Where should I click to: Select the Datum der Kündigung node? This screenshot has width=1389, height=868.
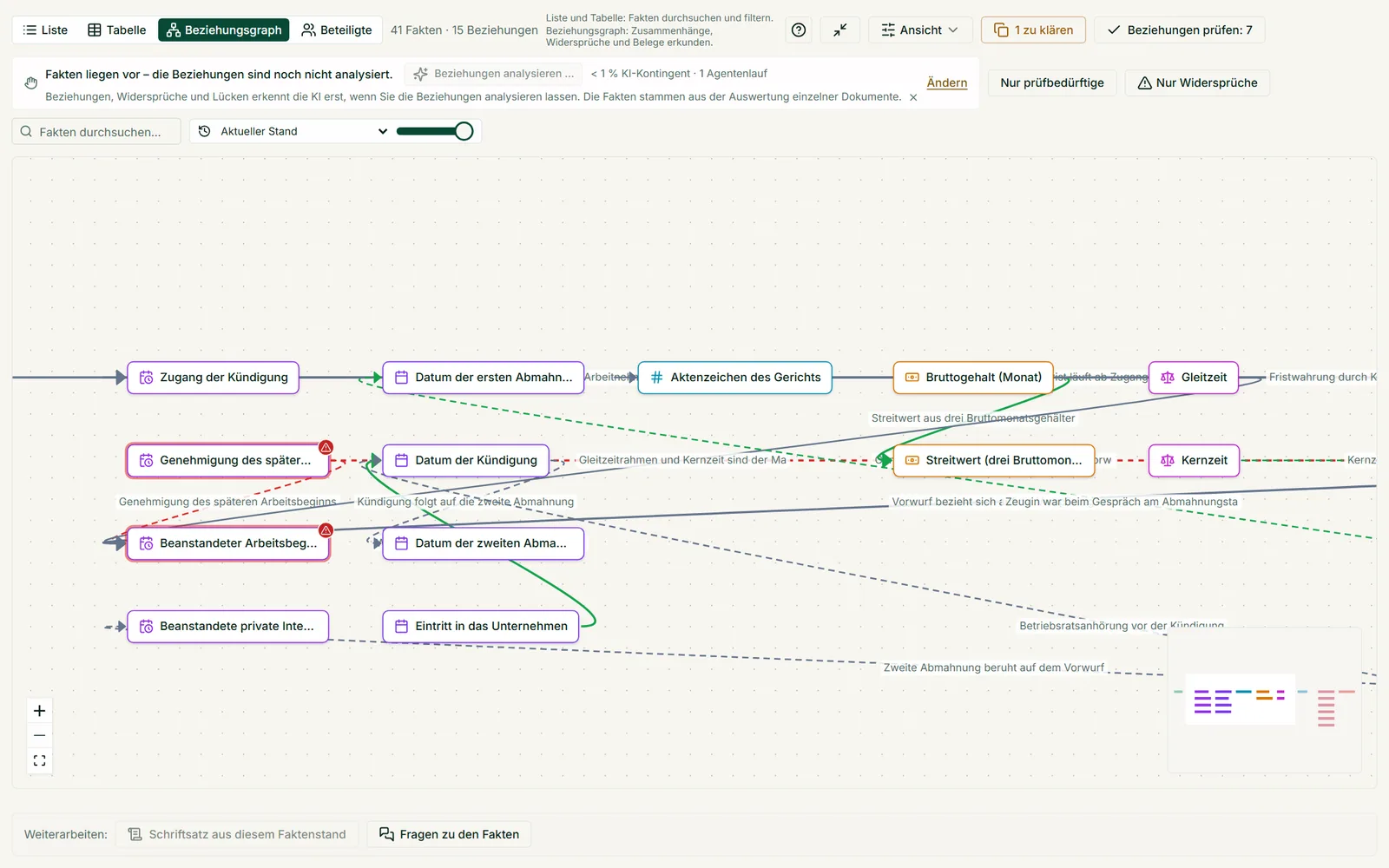point(466,460)
